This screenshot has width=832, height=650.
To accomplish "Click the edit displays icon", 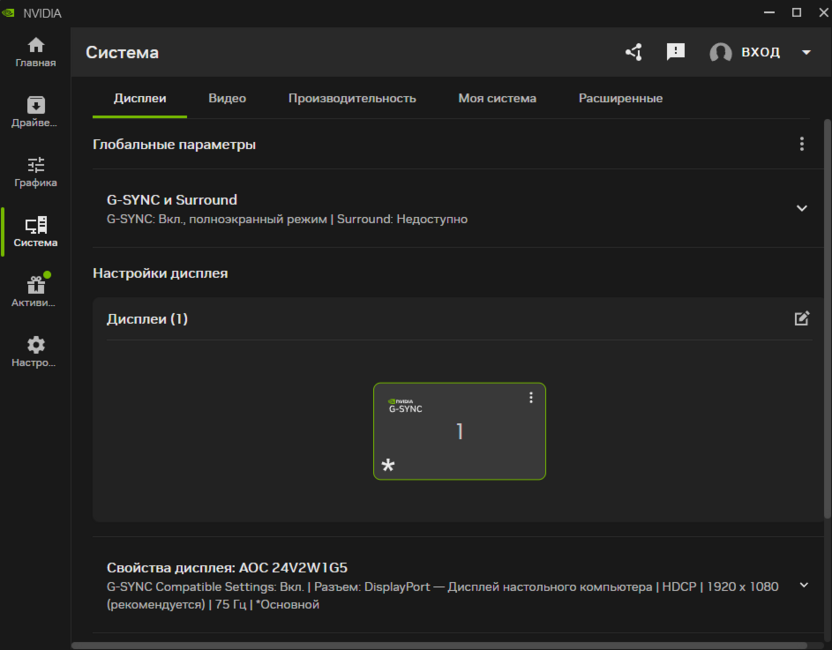I will (802, 318).
